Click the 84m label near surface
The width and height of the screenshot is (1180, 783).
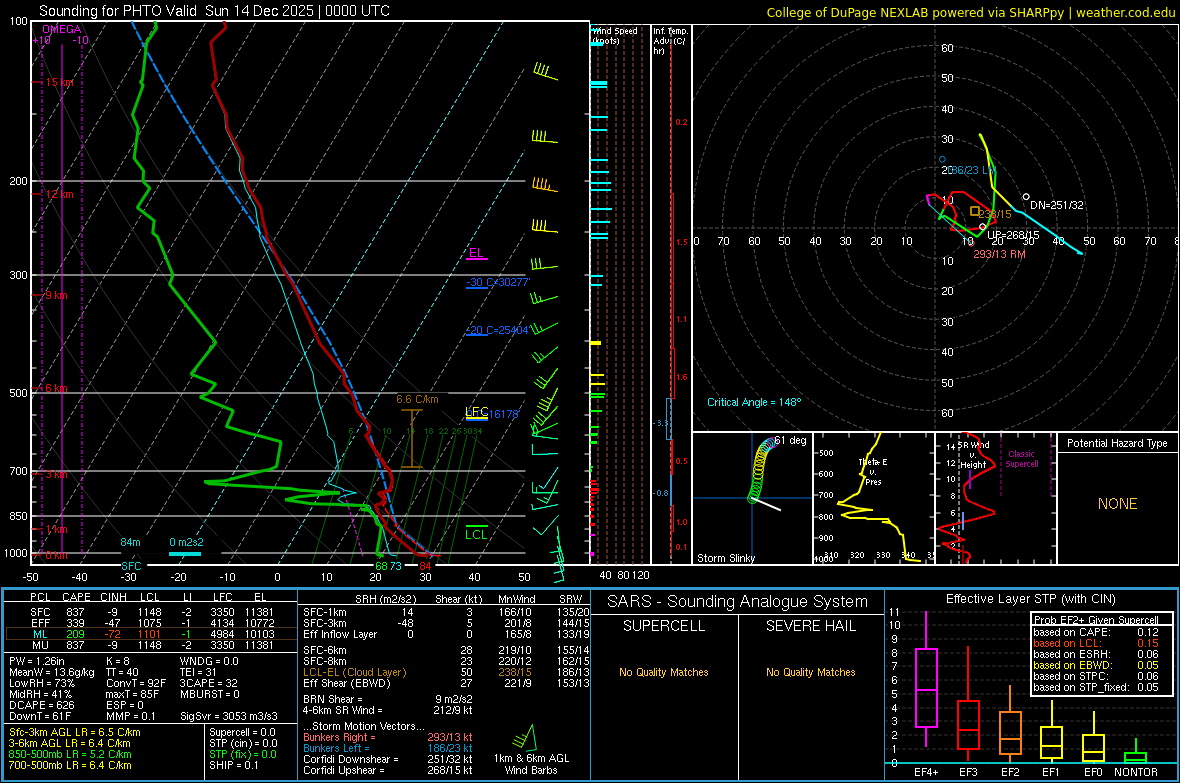[x=130, y=542]
